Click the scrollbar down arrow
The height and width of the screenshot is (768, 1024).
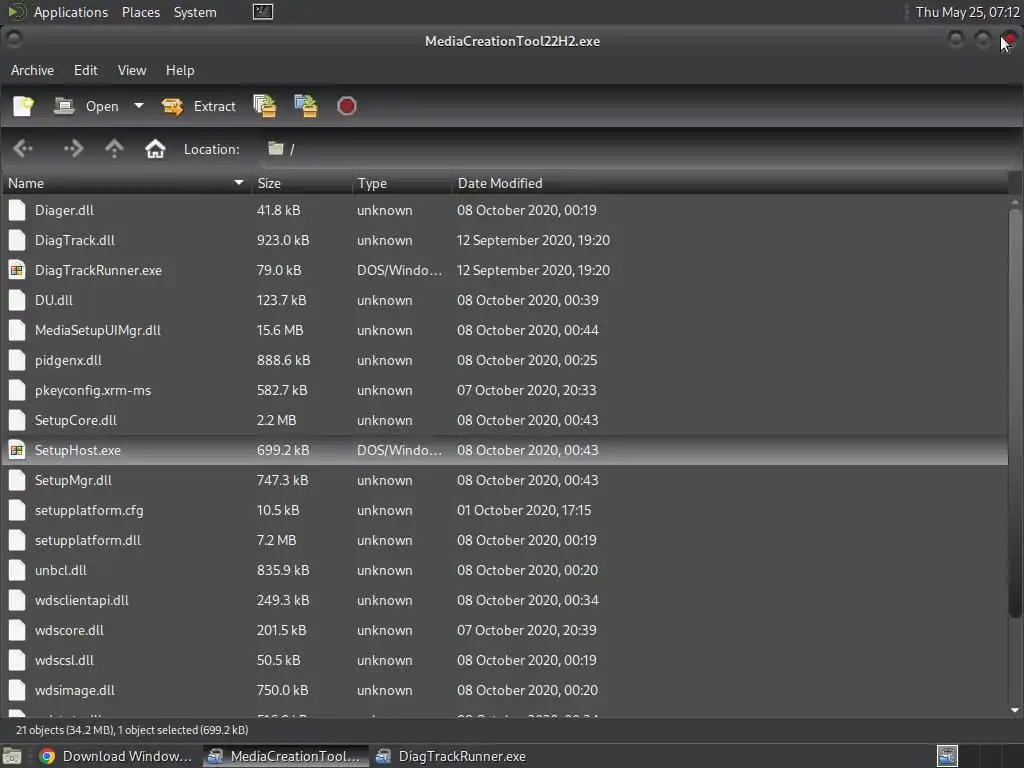1015,710
